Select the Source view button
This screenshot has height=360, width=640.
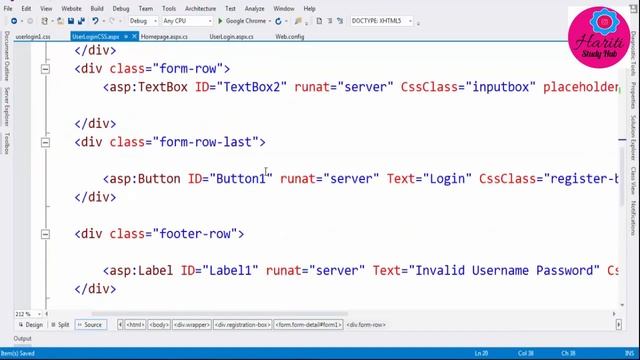click(90, 325)
